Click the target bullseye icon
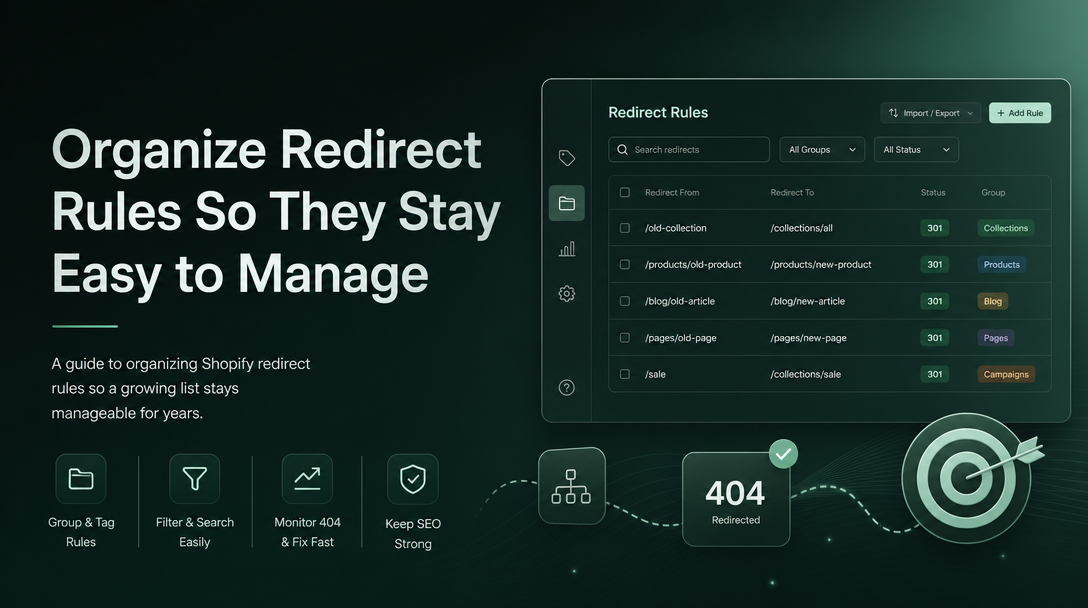 967,478
